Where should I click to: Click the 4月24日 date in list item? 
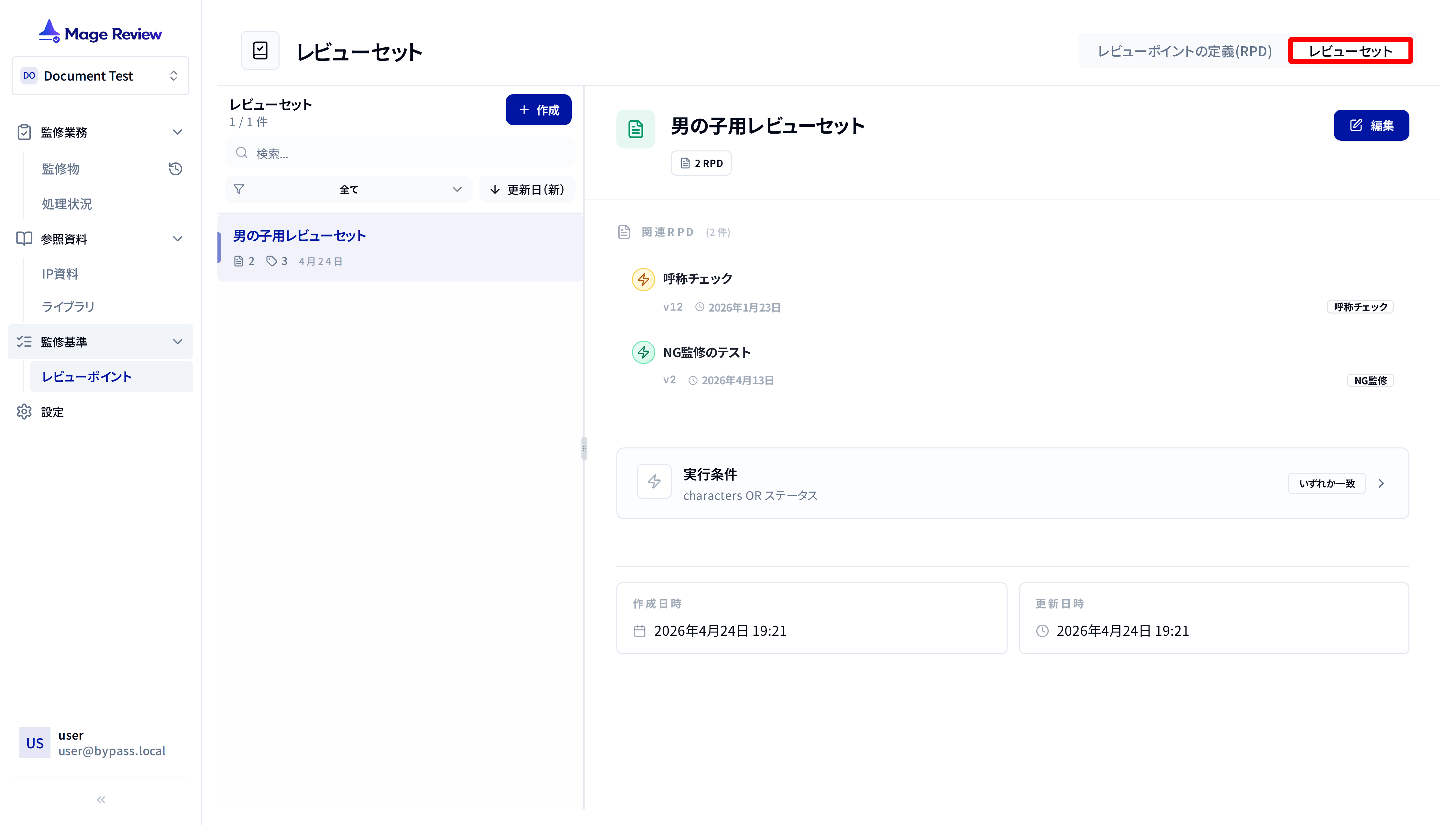coord(321,261)
